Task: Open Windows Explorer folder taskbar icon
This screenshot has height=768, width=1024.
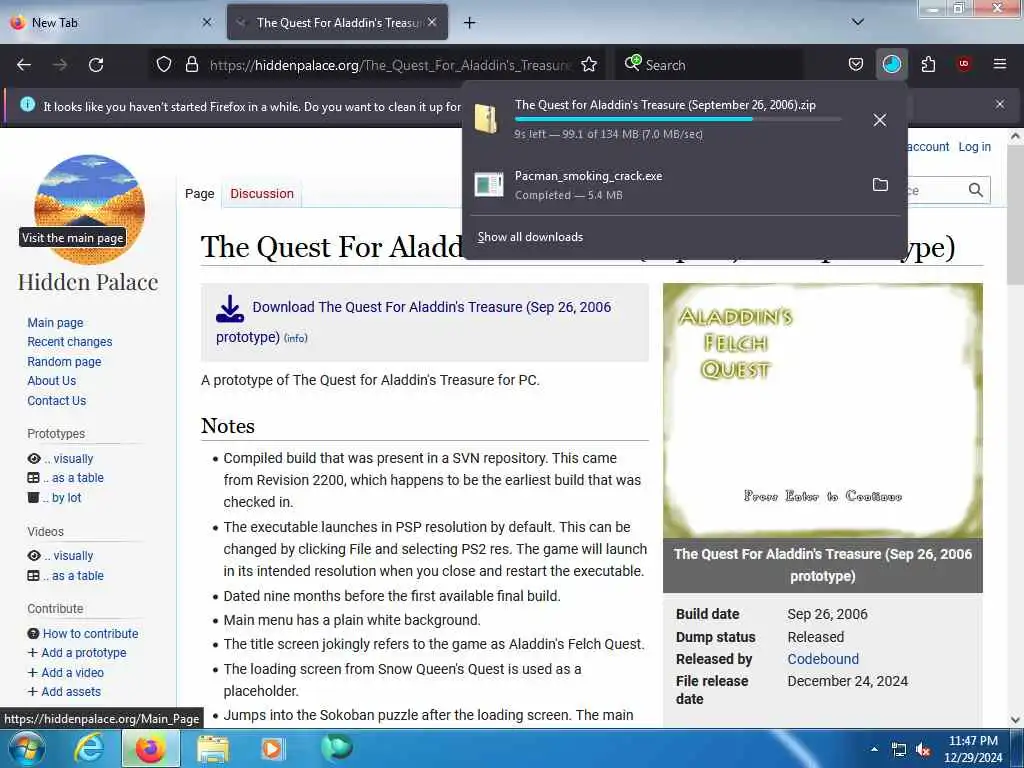Action: click(x=212, y=748)
